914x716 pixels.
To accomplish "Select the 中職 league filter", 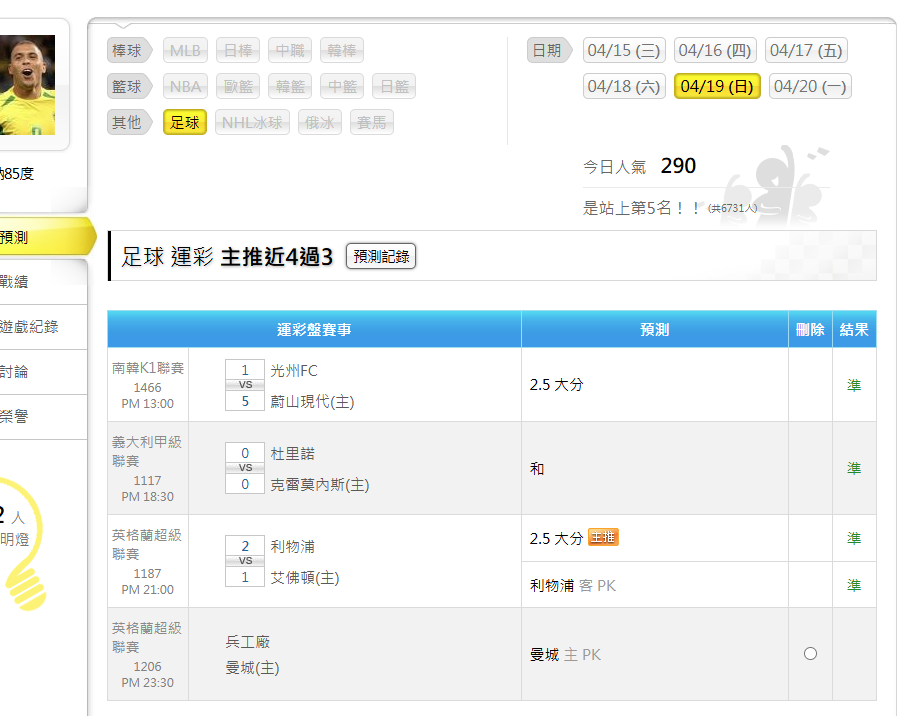I will (290, 51).
